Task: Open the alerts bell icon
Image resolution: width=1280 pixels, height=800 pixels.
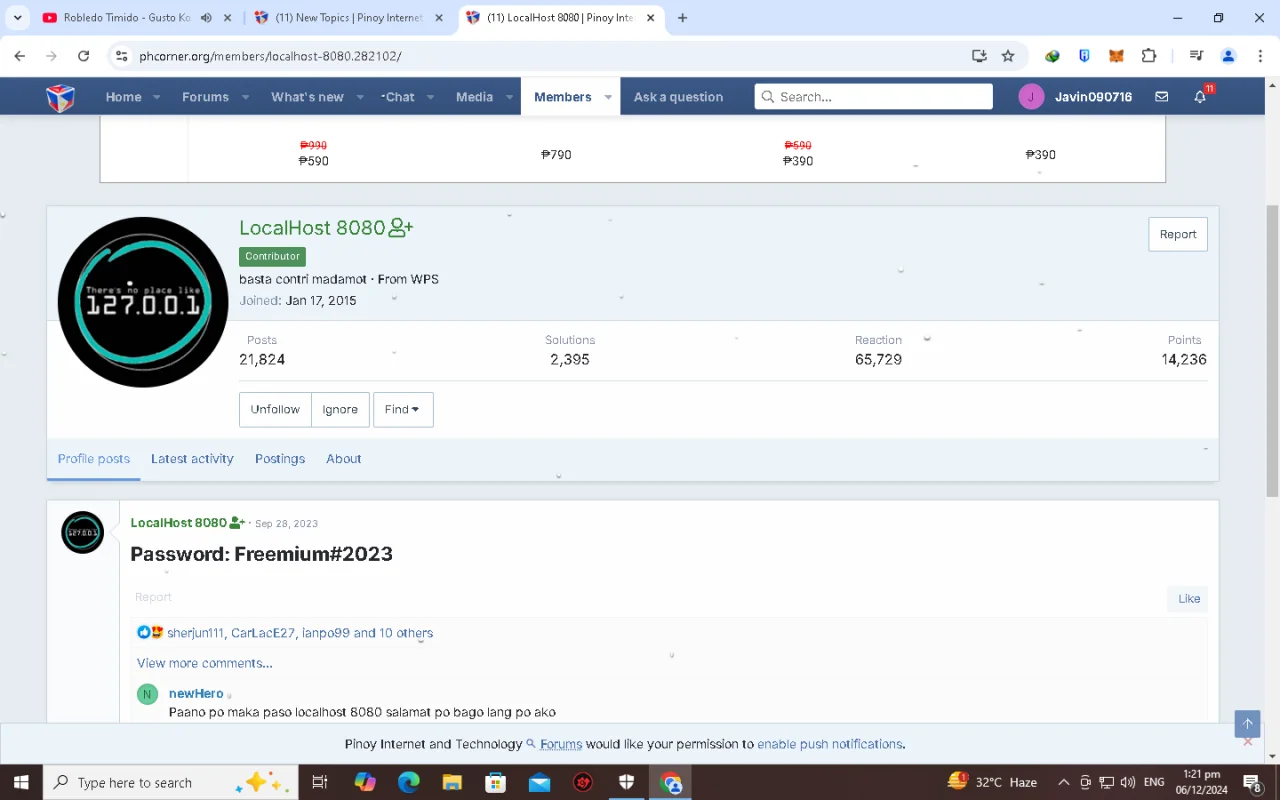Action: pyautogui.click(x=1200, y=97)
